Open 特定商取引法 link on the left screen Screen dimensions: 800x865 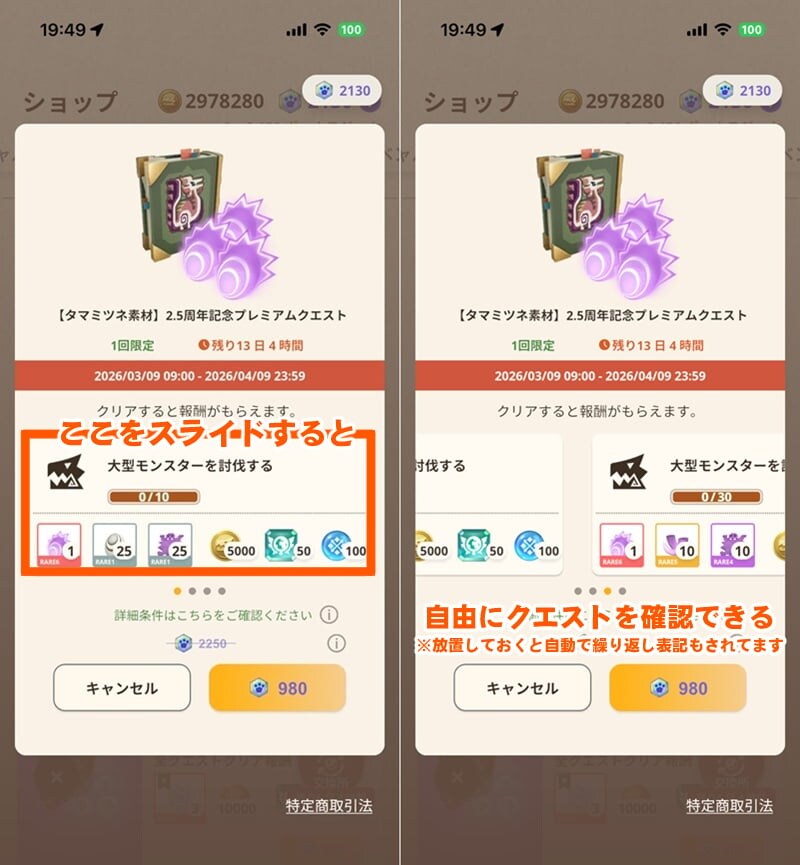click(329, 806)
